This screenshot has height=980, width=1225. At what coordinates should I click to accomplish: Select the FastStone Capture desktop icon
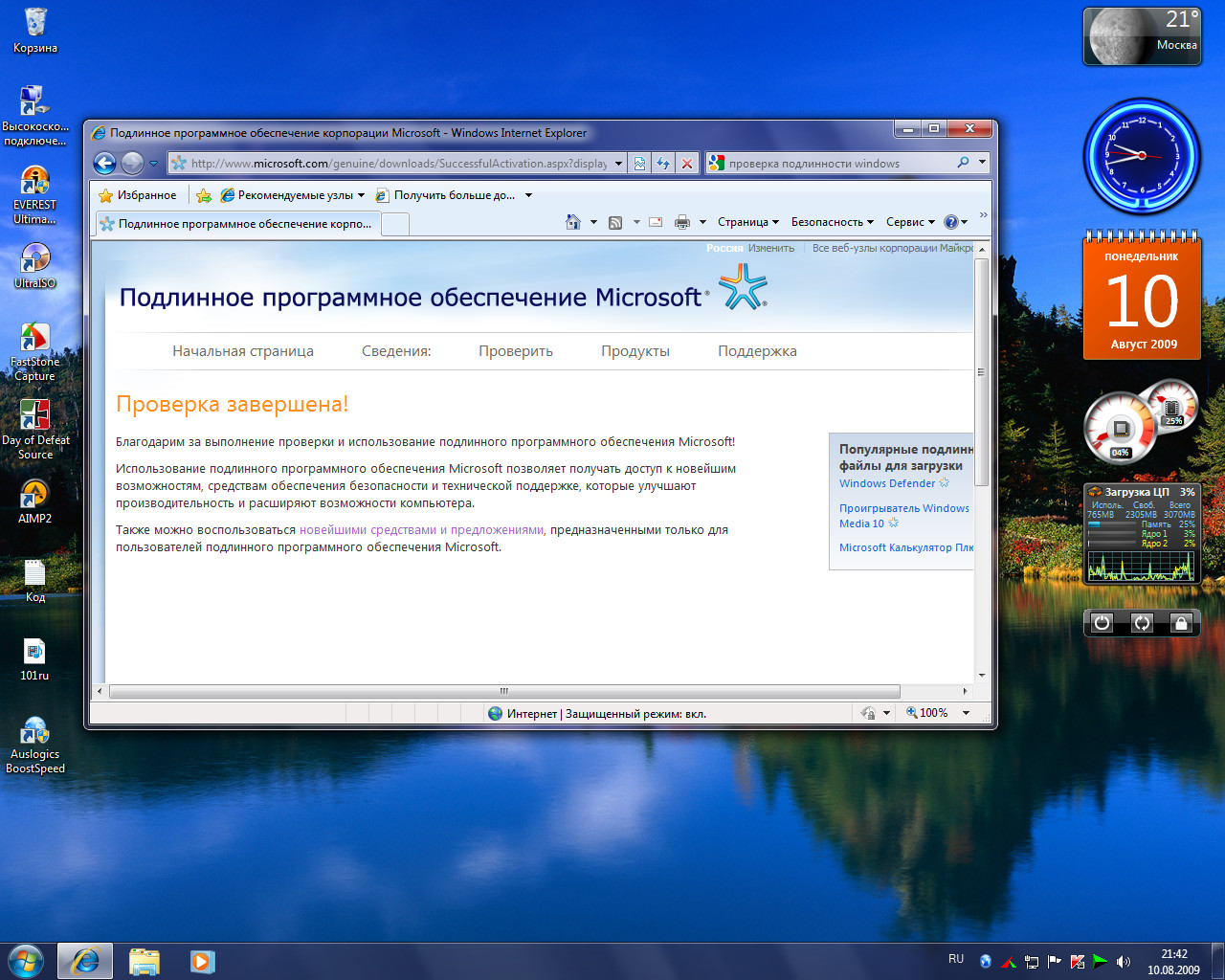pos(34,352)
